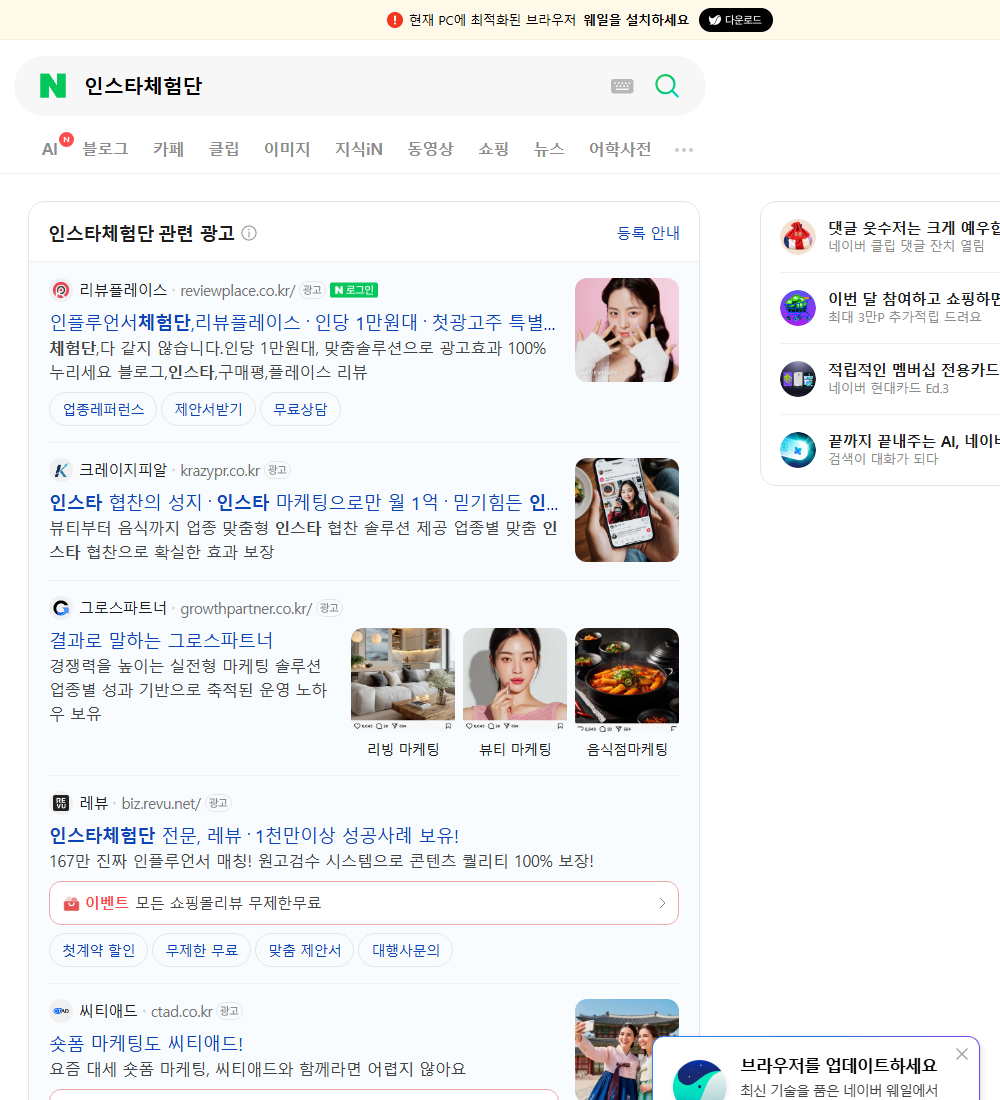Click the 끝까지 끝내주는 AI round icon
The image size is (1000, 1100).
(798, 450)
